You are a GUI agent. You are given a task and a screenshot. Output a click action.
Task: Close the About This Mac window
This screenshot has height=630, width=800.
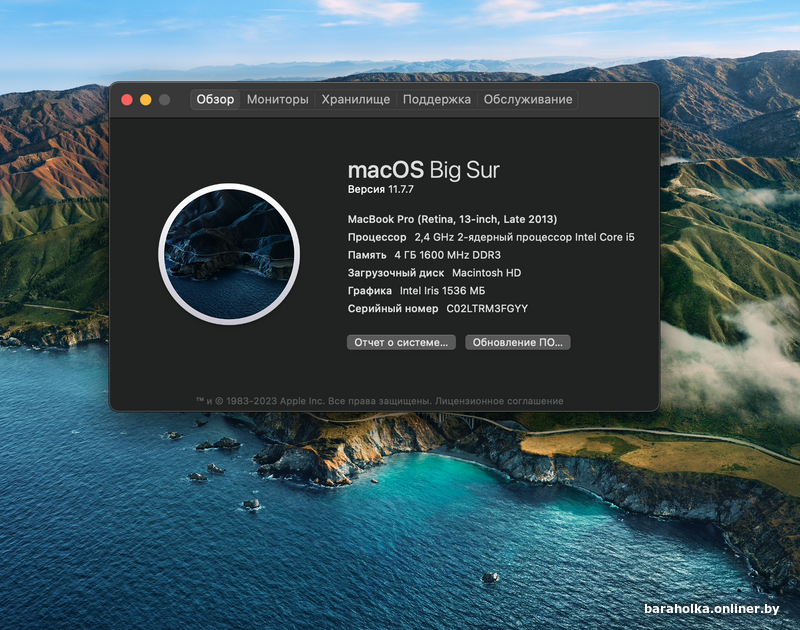point(127,99)
